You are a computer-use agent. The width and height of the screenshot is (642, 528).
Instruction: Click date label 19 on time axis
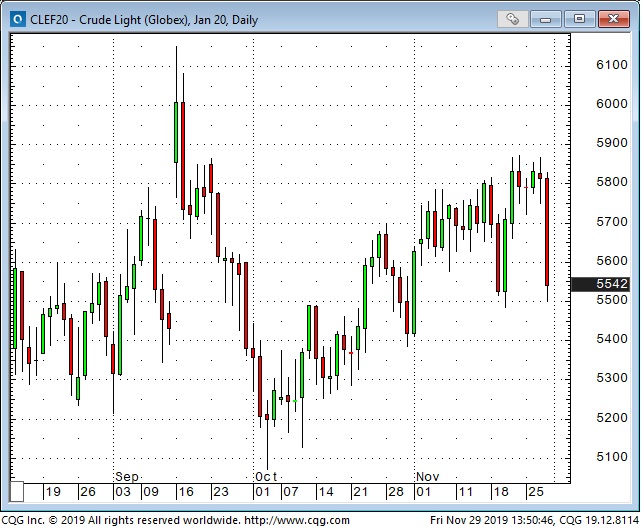pyautogui.click(x=53, y=492)
